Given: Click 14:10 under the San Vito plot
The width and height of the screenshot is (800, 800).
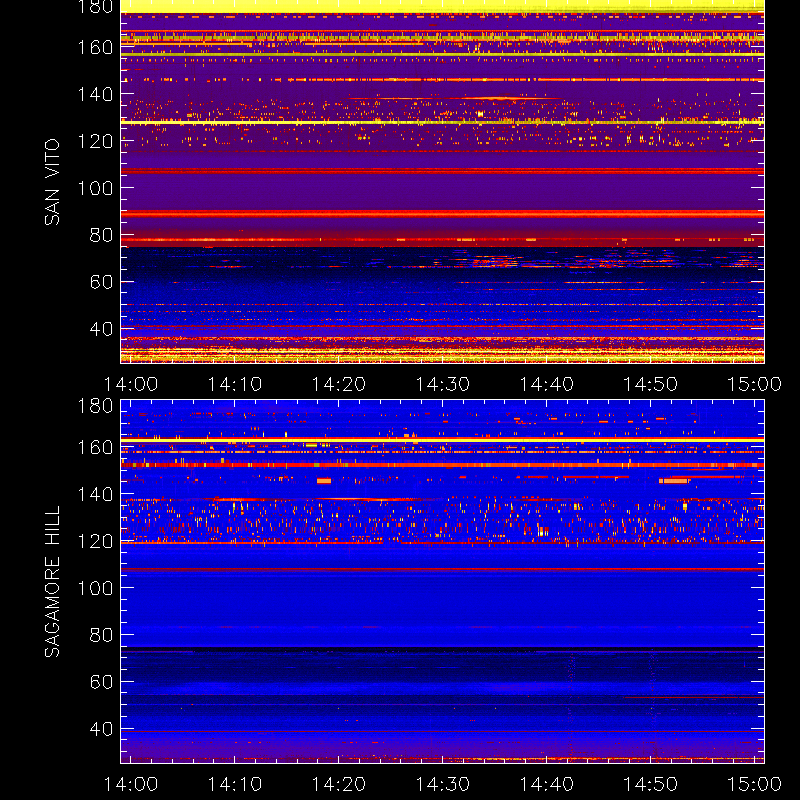Looking at the screenshot, I should click(x=235, y=384).
